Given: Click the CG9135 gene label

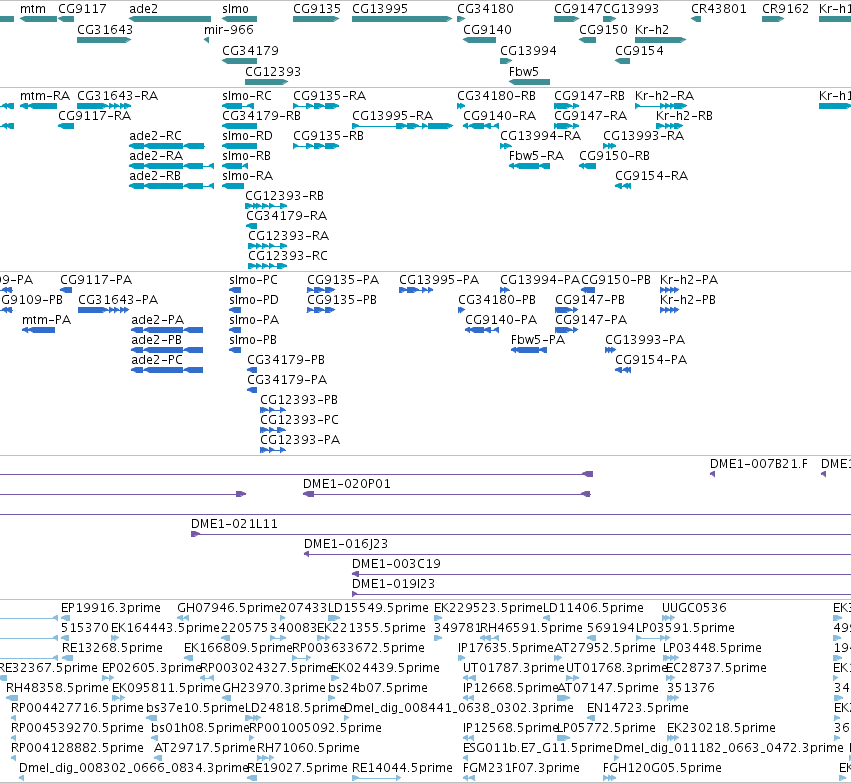Looking at the screenshot, I should pyautogui.click(x=317, y=9).
